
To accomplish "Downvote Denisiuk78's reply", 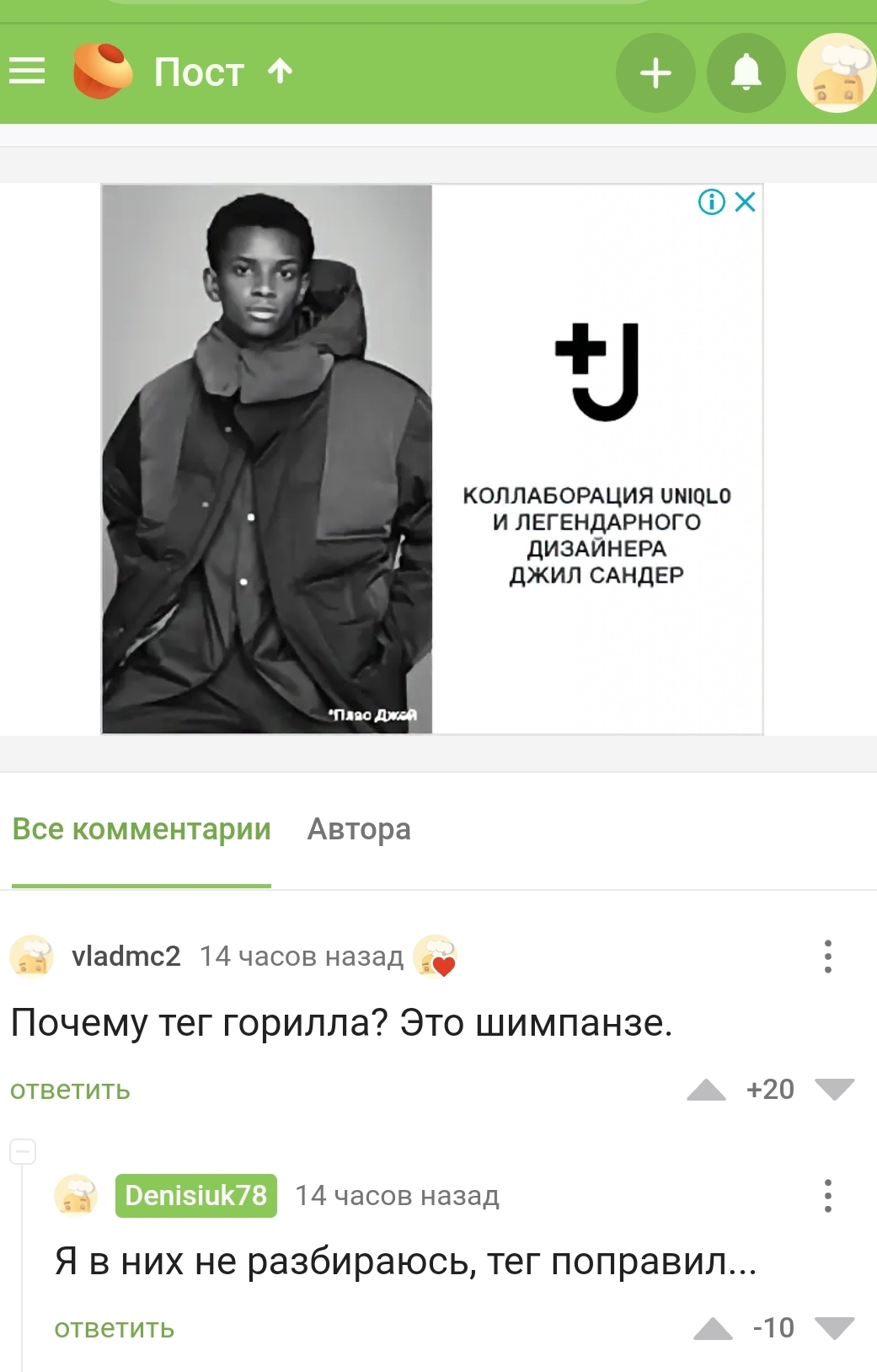I will pyautogui.click(x=834, y=1328).
